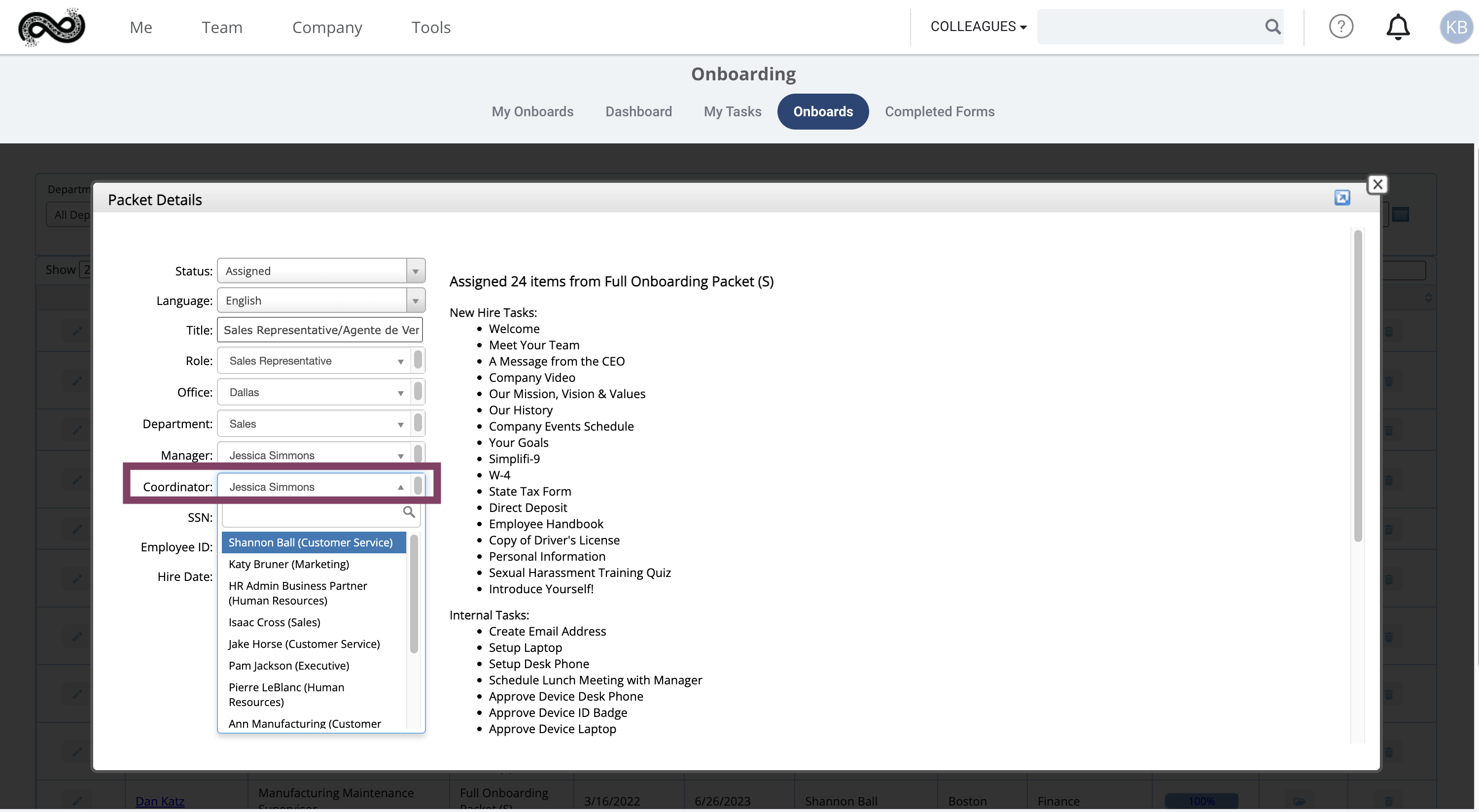Open the Language dropdown showing English
1479x812 pixels.
tap(321, 301)
